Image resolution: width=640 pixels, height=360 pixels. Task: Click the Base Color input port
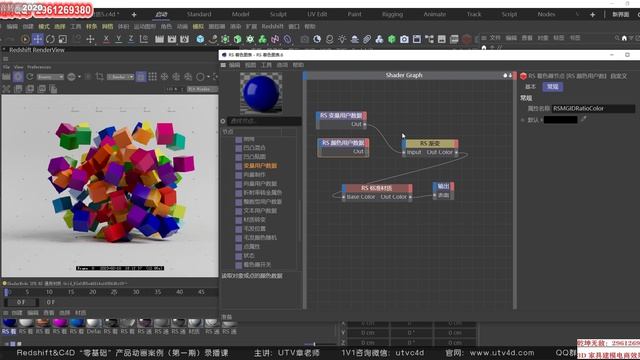coord(344,197)
